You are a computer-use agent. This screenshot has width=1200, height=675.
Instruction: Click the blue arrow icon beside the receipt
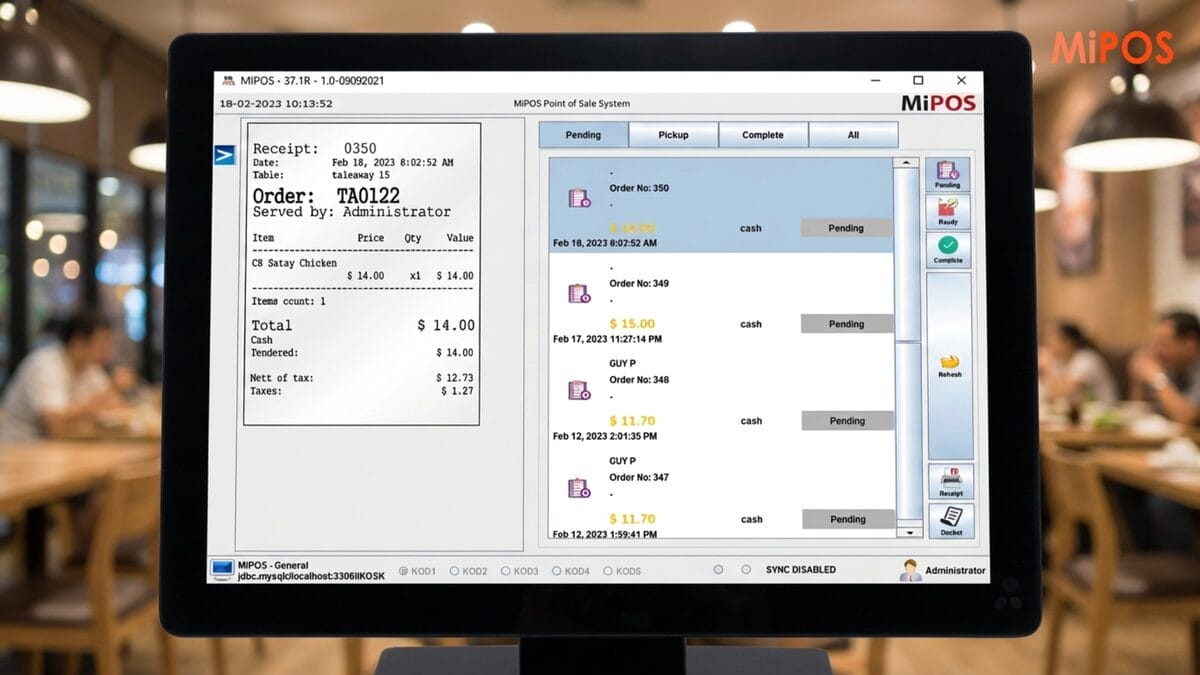tap(224, 153)
